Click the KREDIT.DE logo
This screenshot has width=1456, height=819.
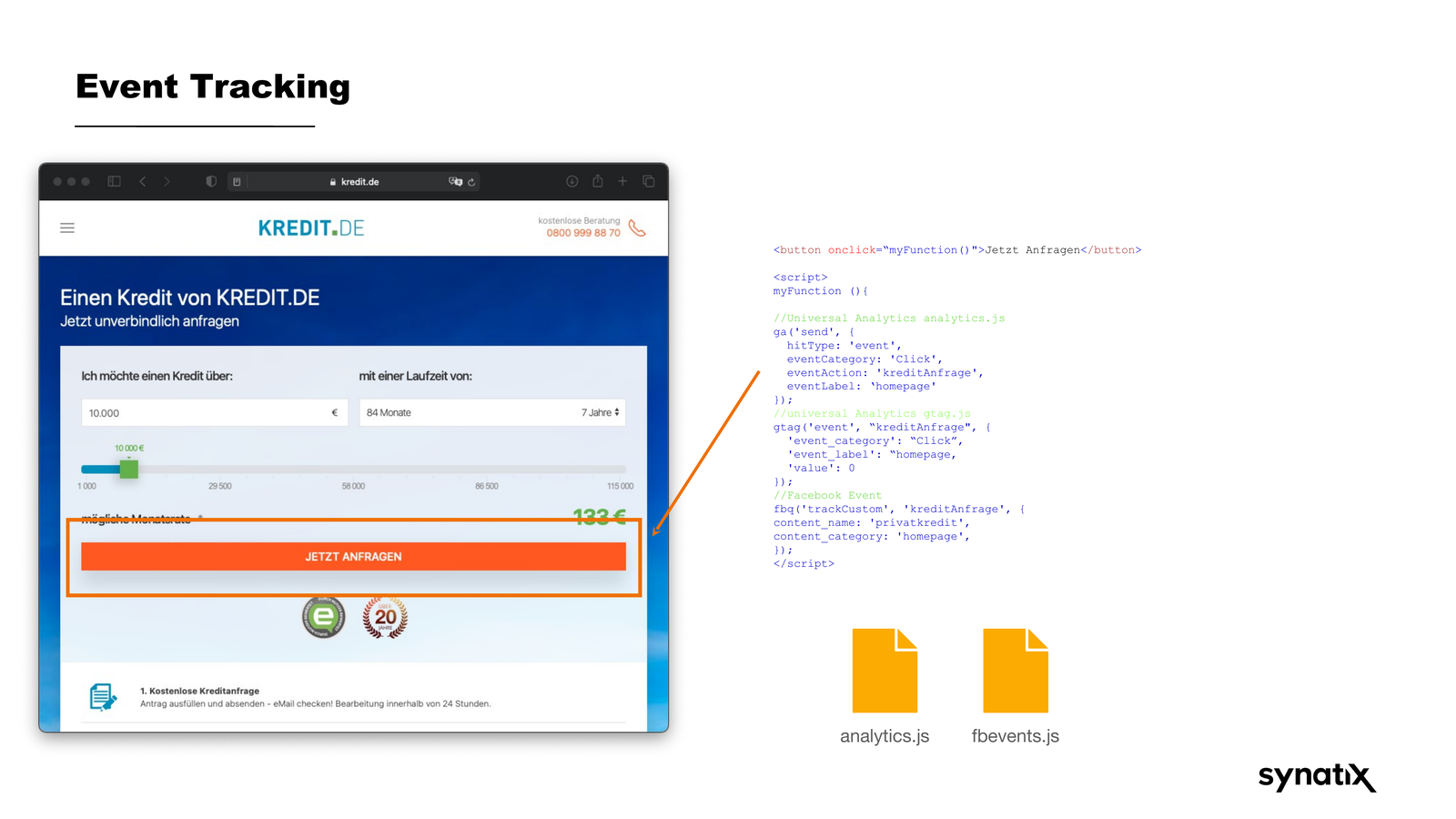click(310, 227)
